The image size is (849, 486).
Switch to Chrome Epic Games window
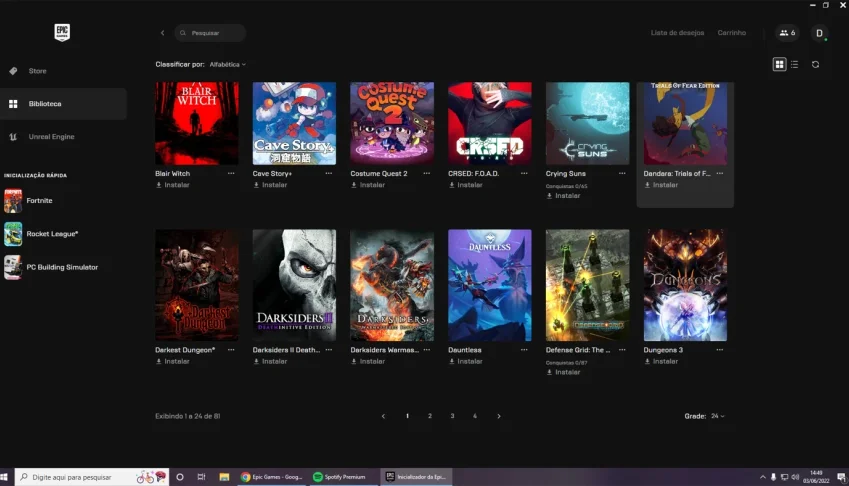point(272,477)
